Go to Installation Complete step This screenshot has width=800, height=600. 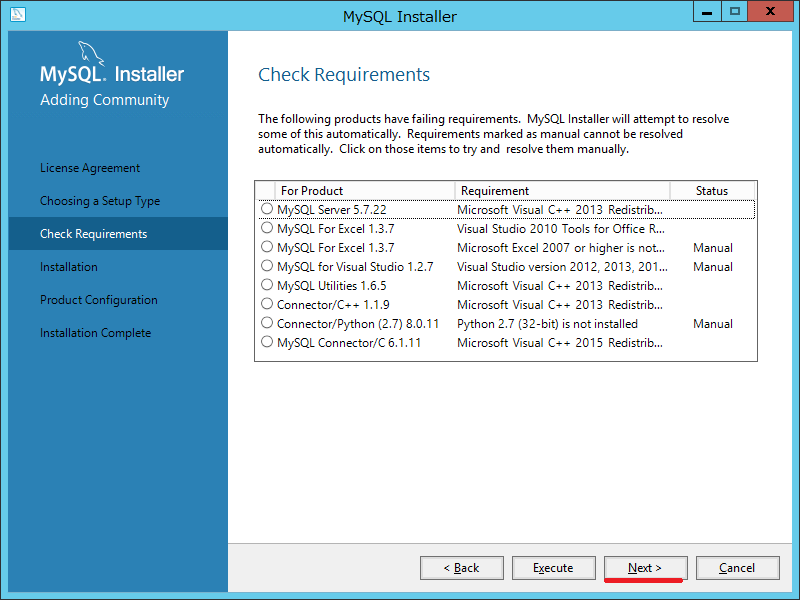(x=95, y=333)
